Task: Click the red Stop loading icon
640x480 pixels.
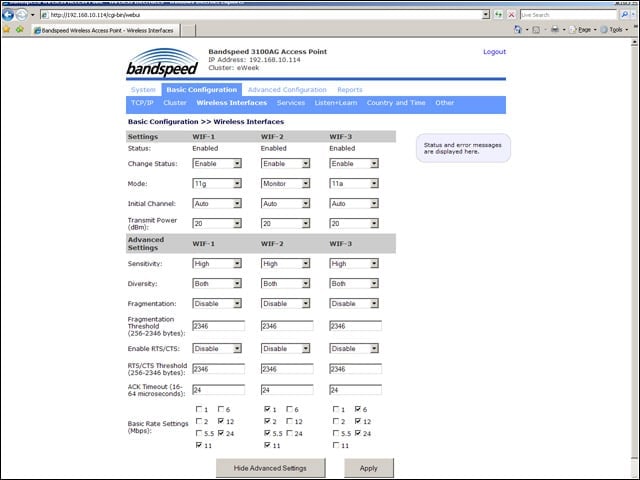Action: coord(511,15)
